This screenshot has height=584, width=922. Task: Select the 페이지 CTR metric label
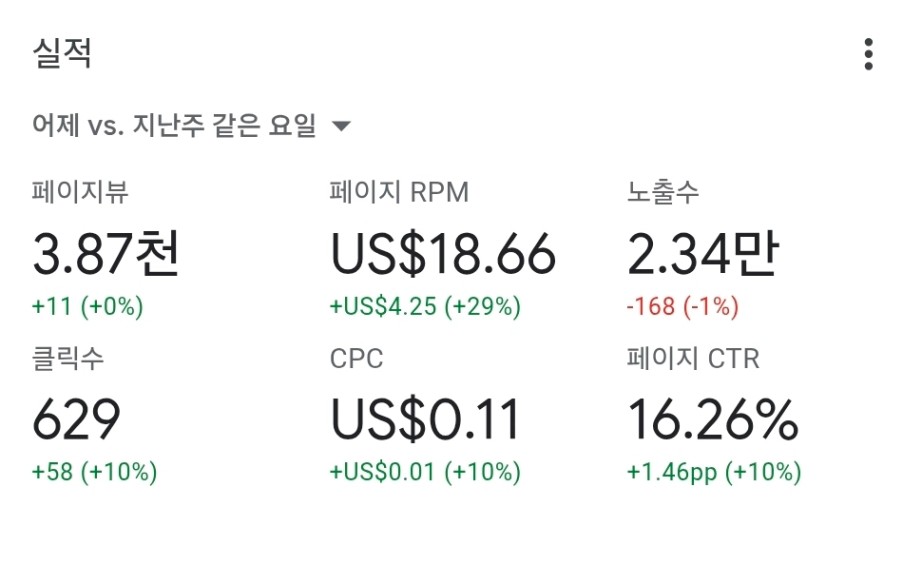[x=693, y=358]
